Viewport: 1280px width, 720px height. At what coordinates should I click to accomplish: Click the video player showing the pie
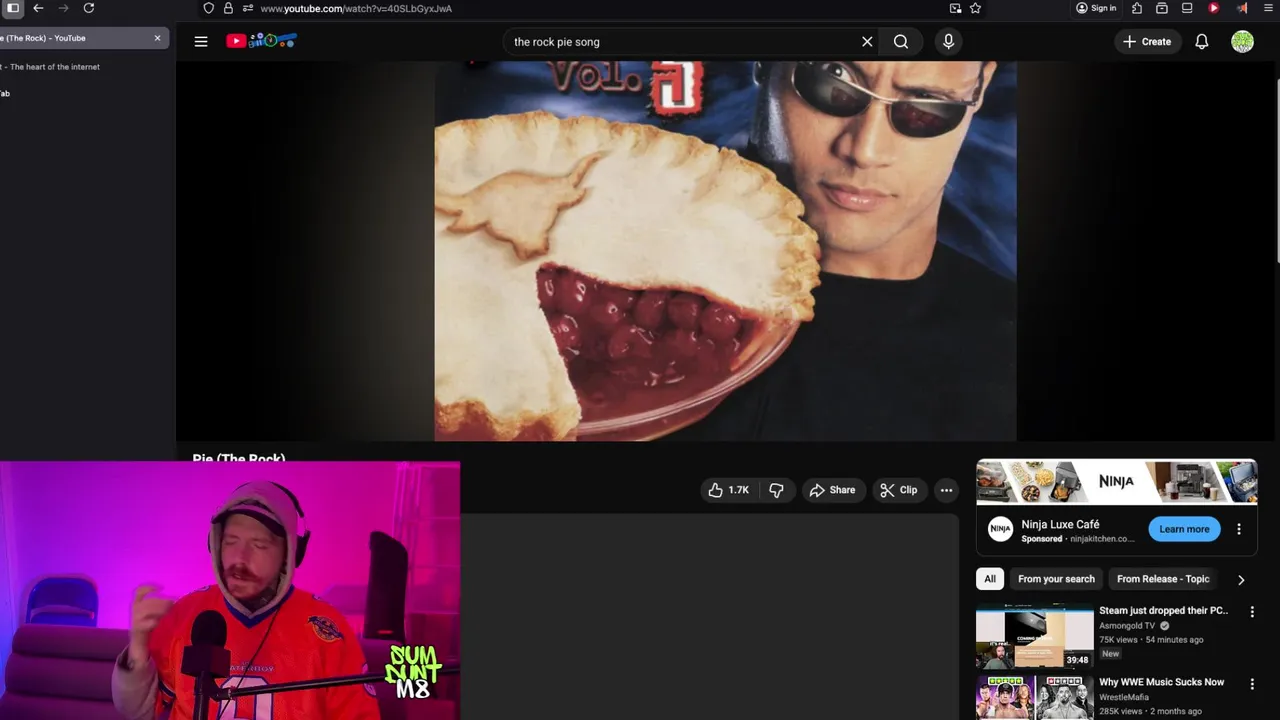(x=725, y=251)
